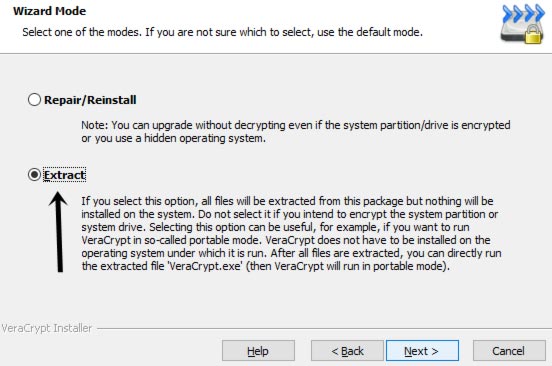Open the Help button
The image size is (552, 366).
coord(258,351)
